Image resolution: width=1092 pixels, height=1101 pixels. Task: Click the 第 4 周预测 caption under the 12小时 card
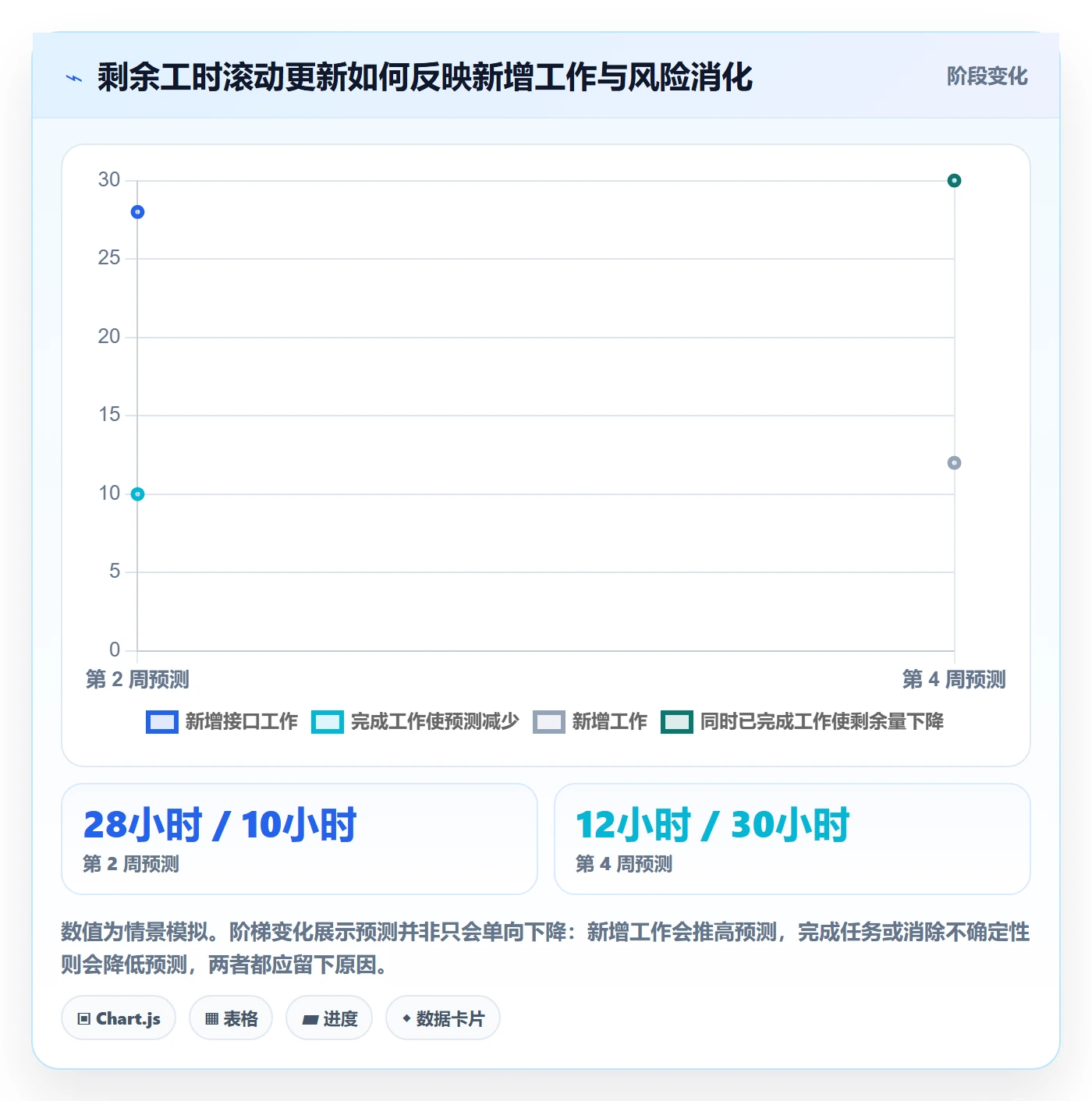tap(624, 864)
